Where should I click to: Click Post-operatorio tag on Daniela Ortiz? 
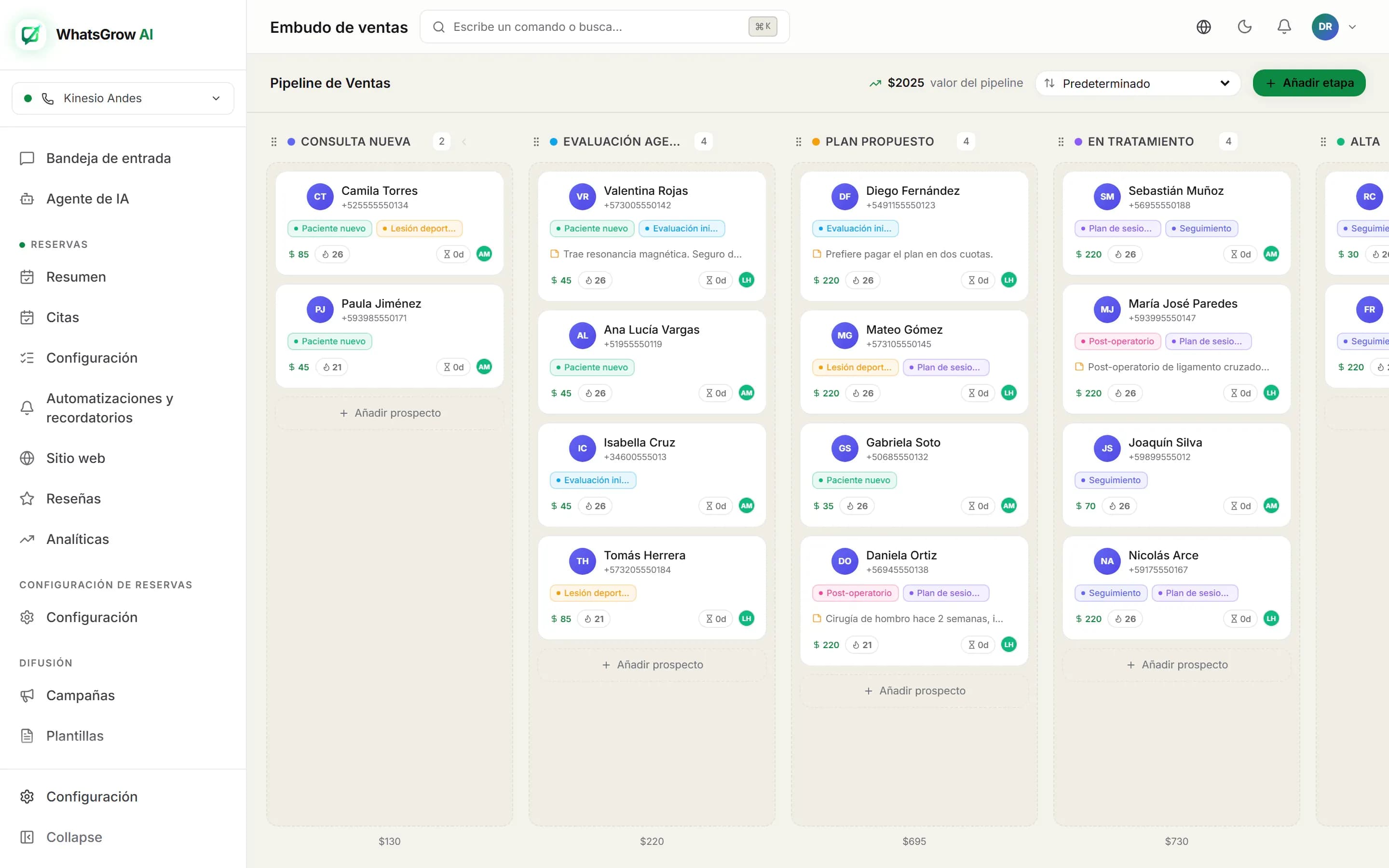coord(855,593)
